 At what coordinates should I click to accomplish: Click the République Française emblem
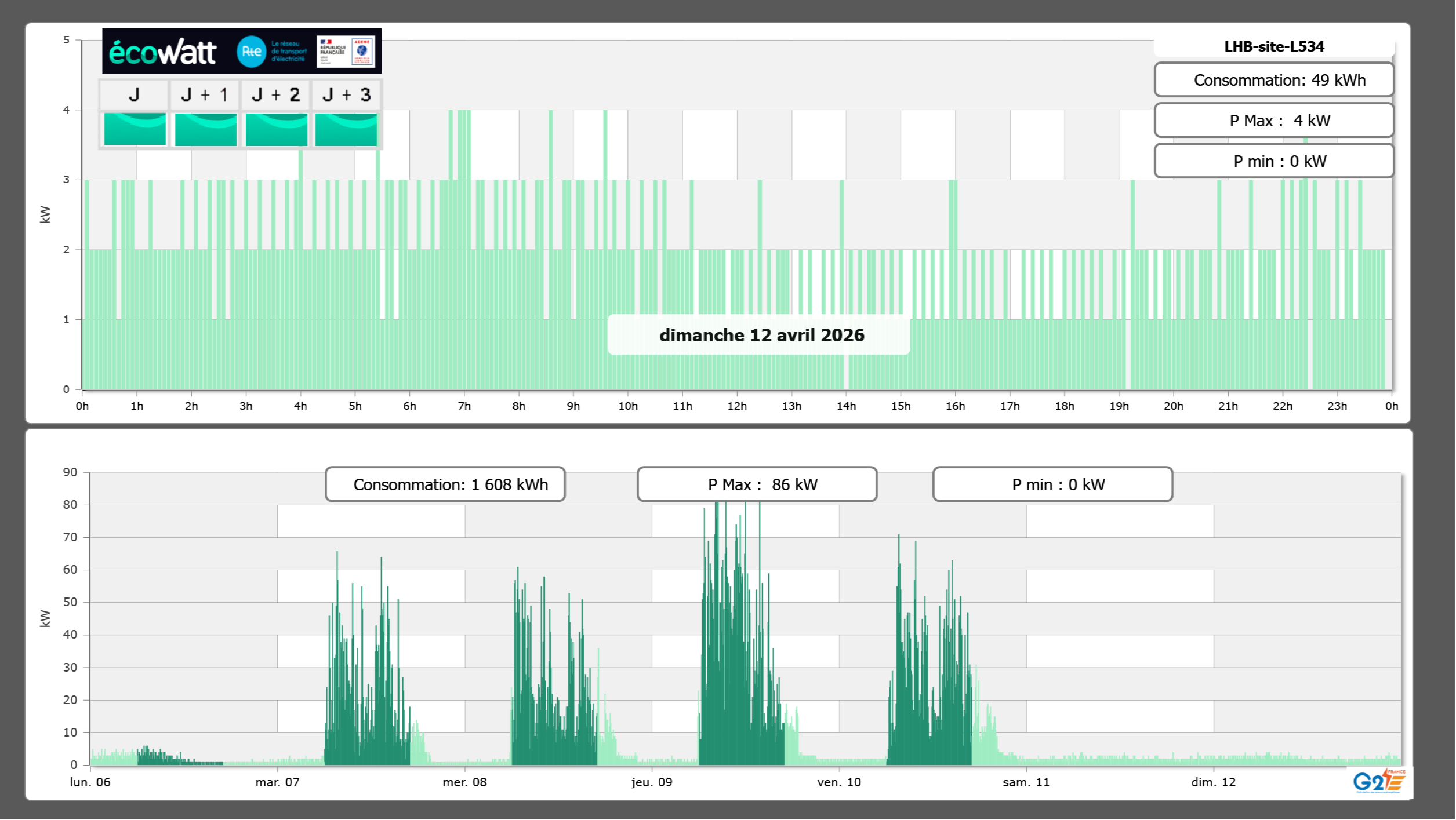(333, 51)
